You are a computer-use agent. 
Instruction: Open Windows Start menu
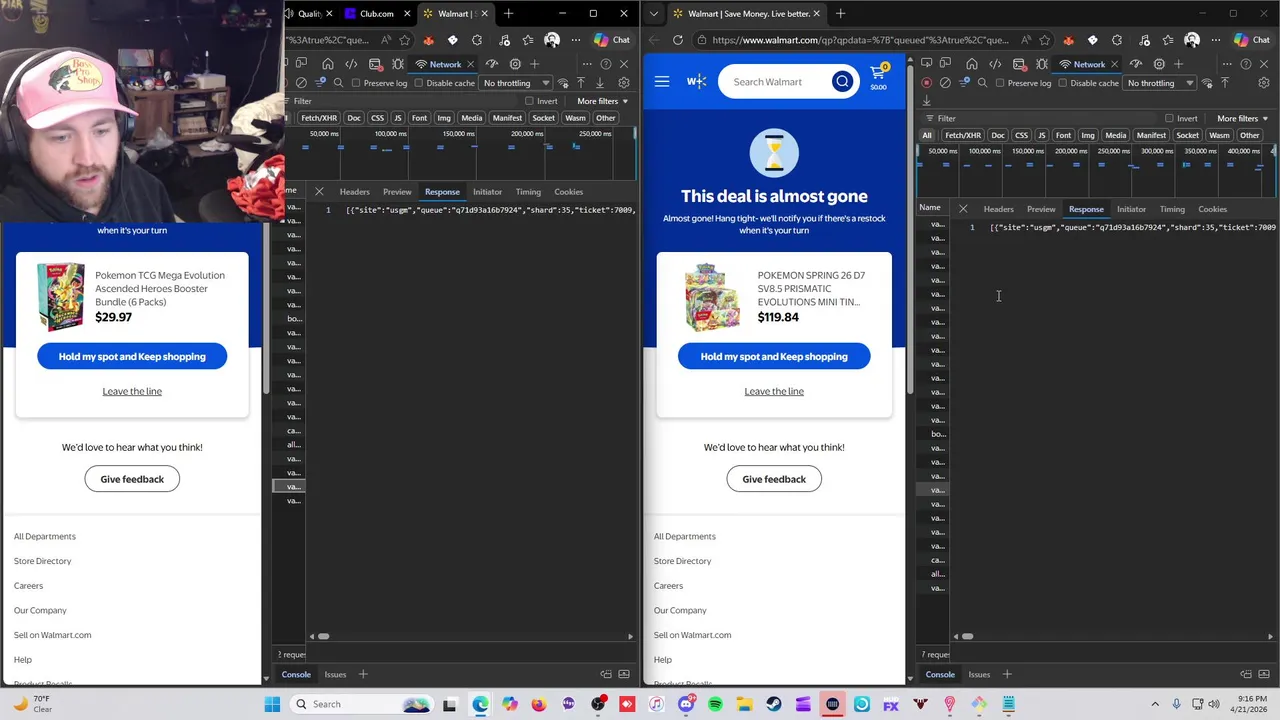(272, 704)
